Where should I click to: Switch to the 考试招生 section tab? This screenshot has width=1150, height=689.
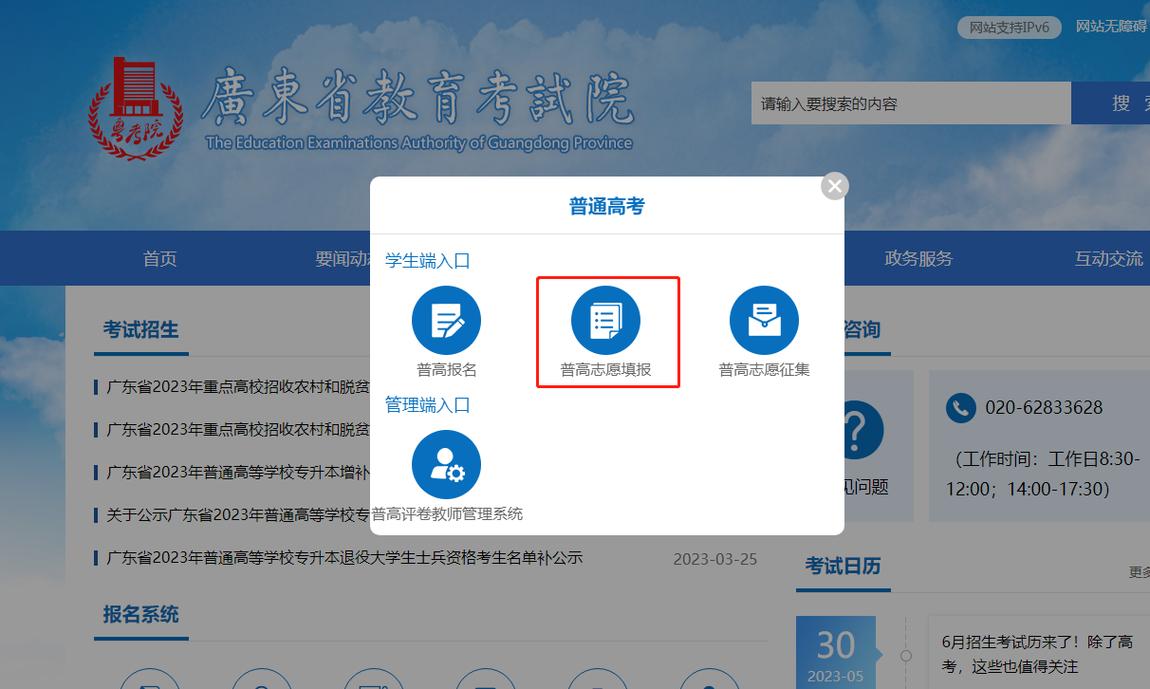(139, 328)
